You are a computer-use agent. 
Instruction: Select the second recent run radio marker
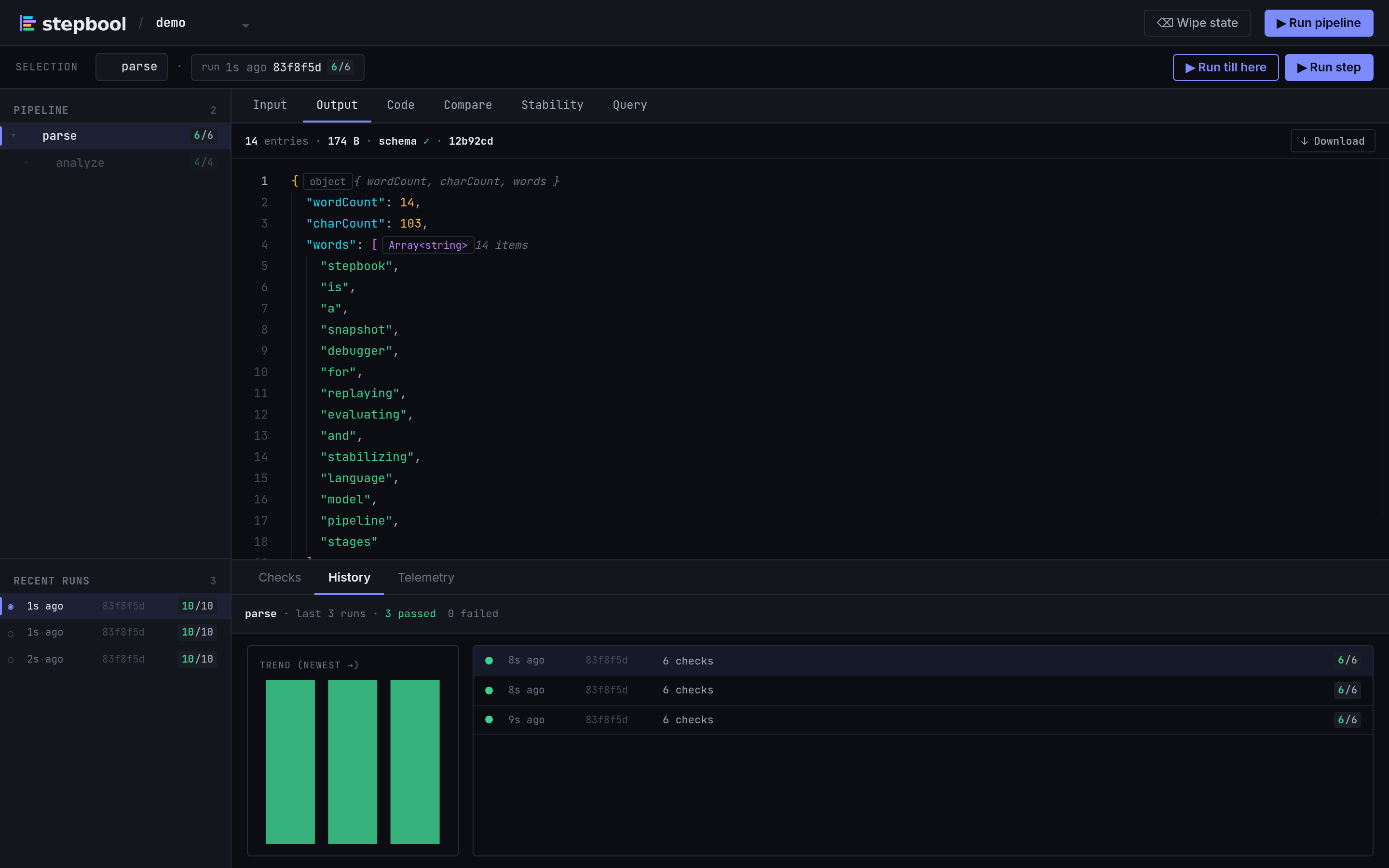(10, 633)
